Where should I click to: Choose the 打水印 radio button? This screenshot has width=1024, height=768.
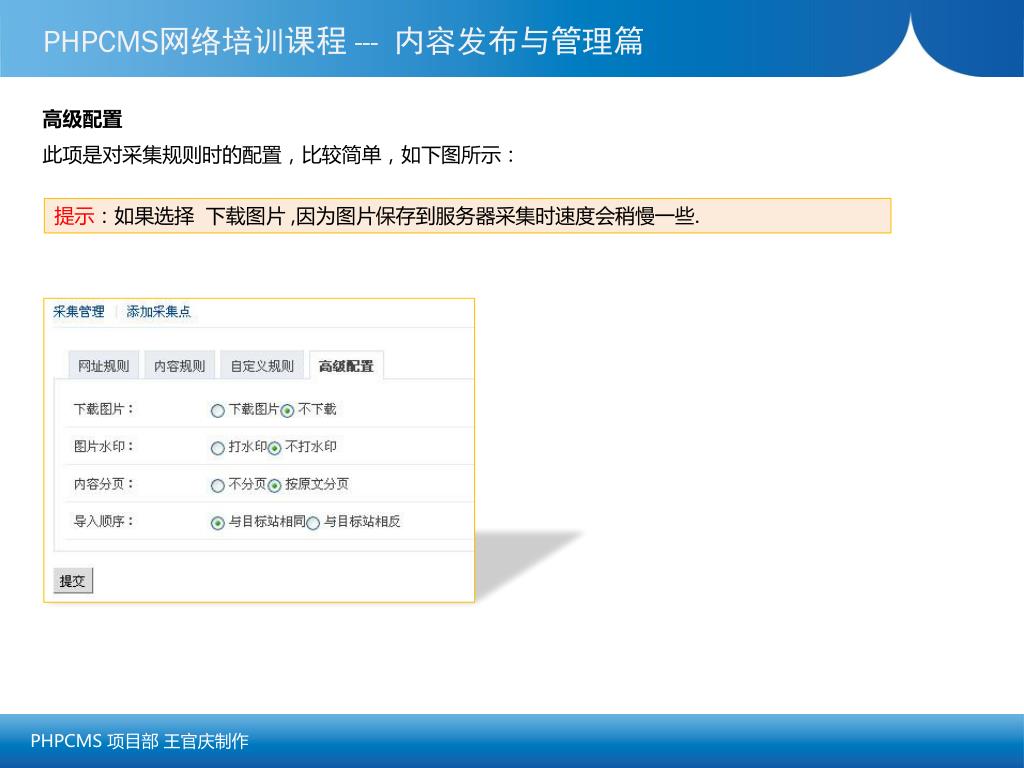point(217,448)
